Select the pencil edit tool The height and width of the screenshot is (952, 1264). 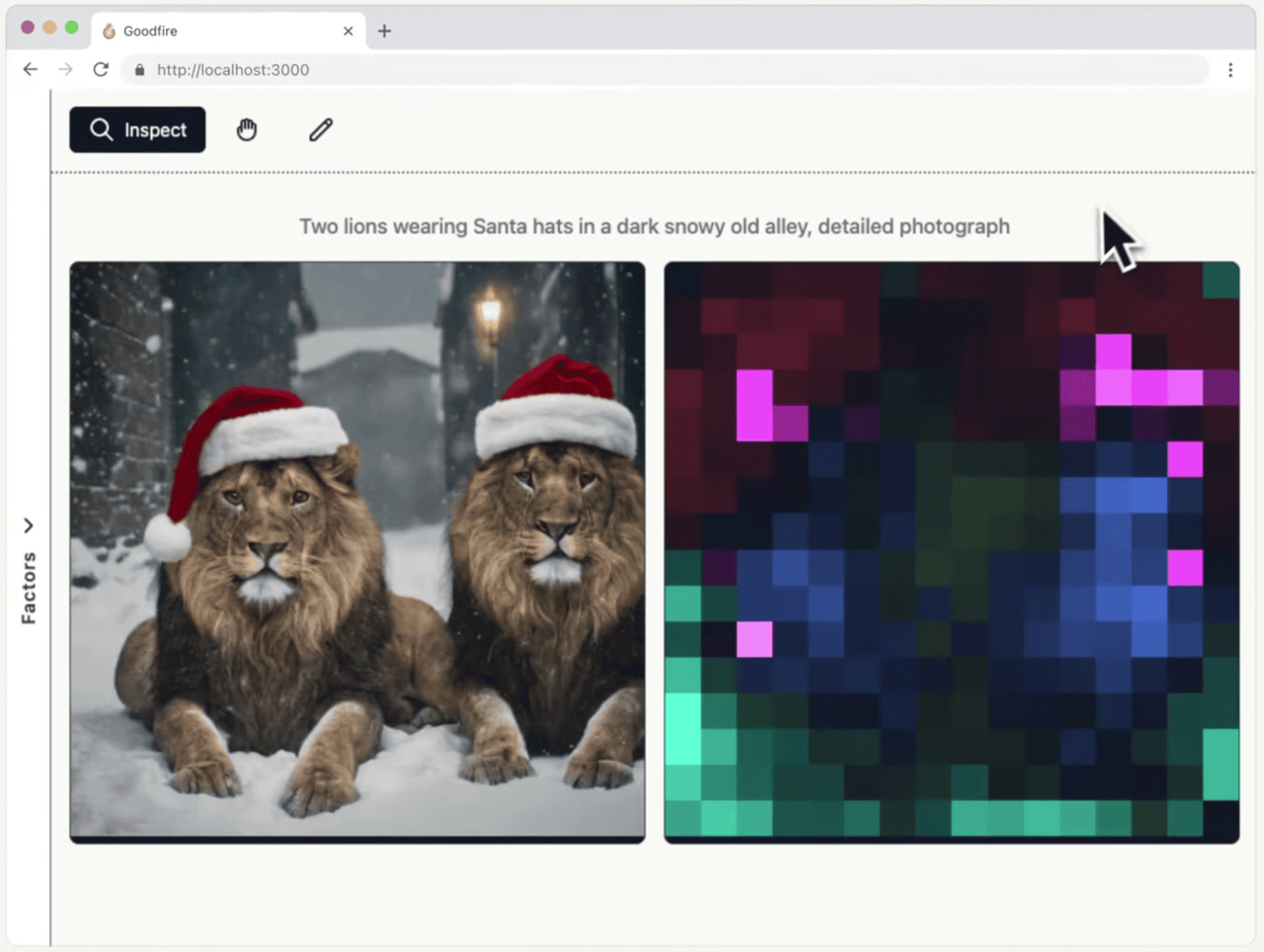321,129
